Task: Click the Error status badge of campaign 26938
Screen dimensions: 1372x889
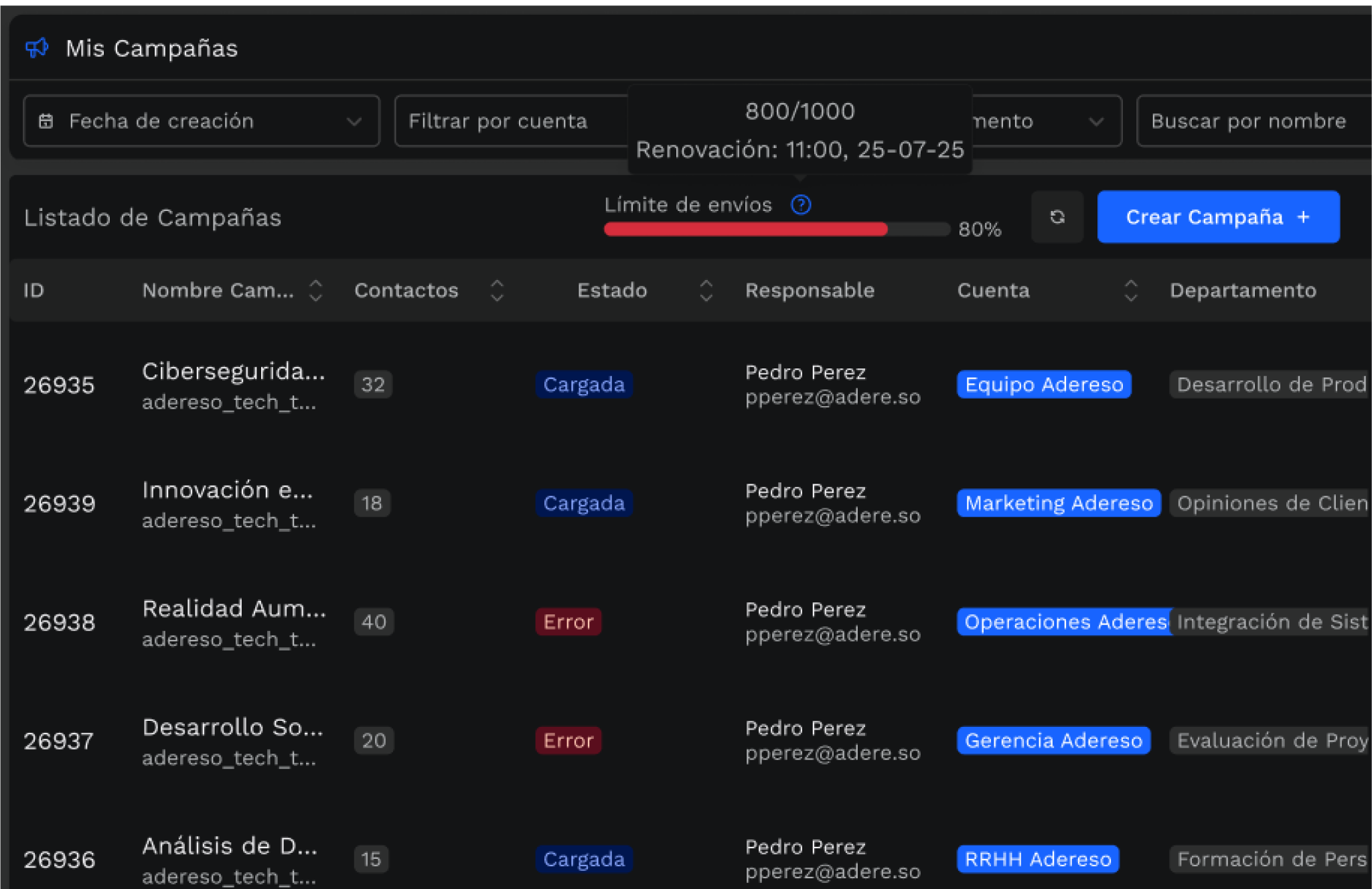Action: click(568, 622)
